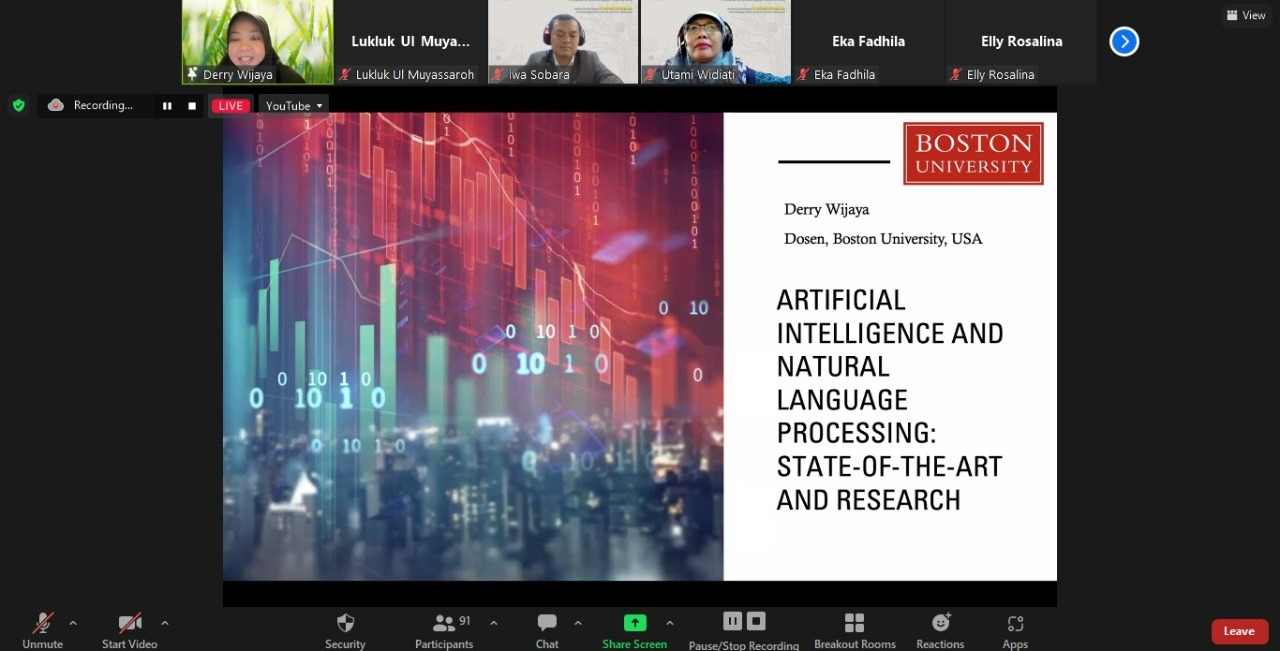Change layout with the View button
The height and width of the screenshot is (651, 1280).
(x=1245, y=15)
